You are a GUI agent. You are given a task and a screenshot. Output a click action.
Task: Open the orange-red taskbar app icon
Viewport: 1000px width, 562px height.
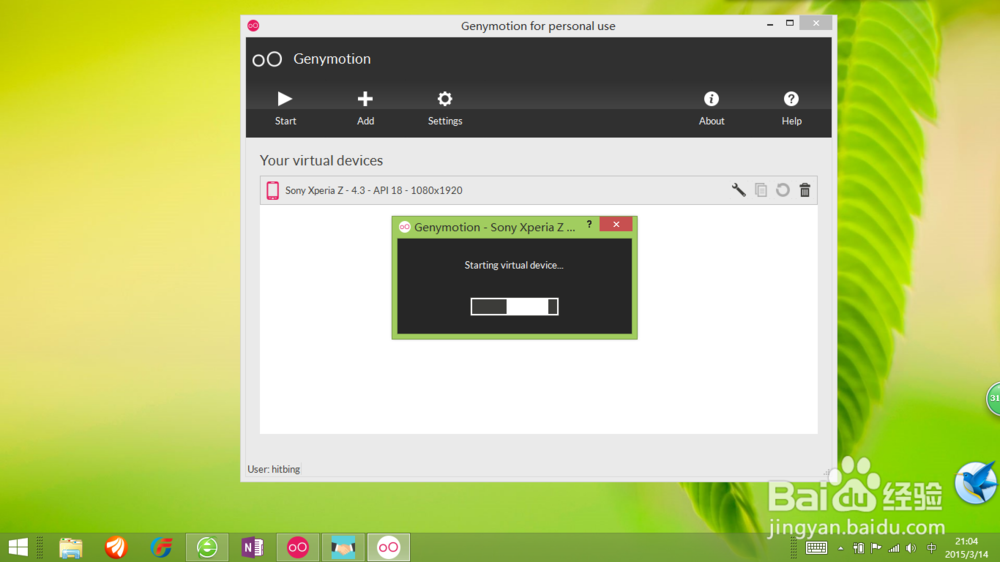[x=116, y=547]
